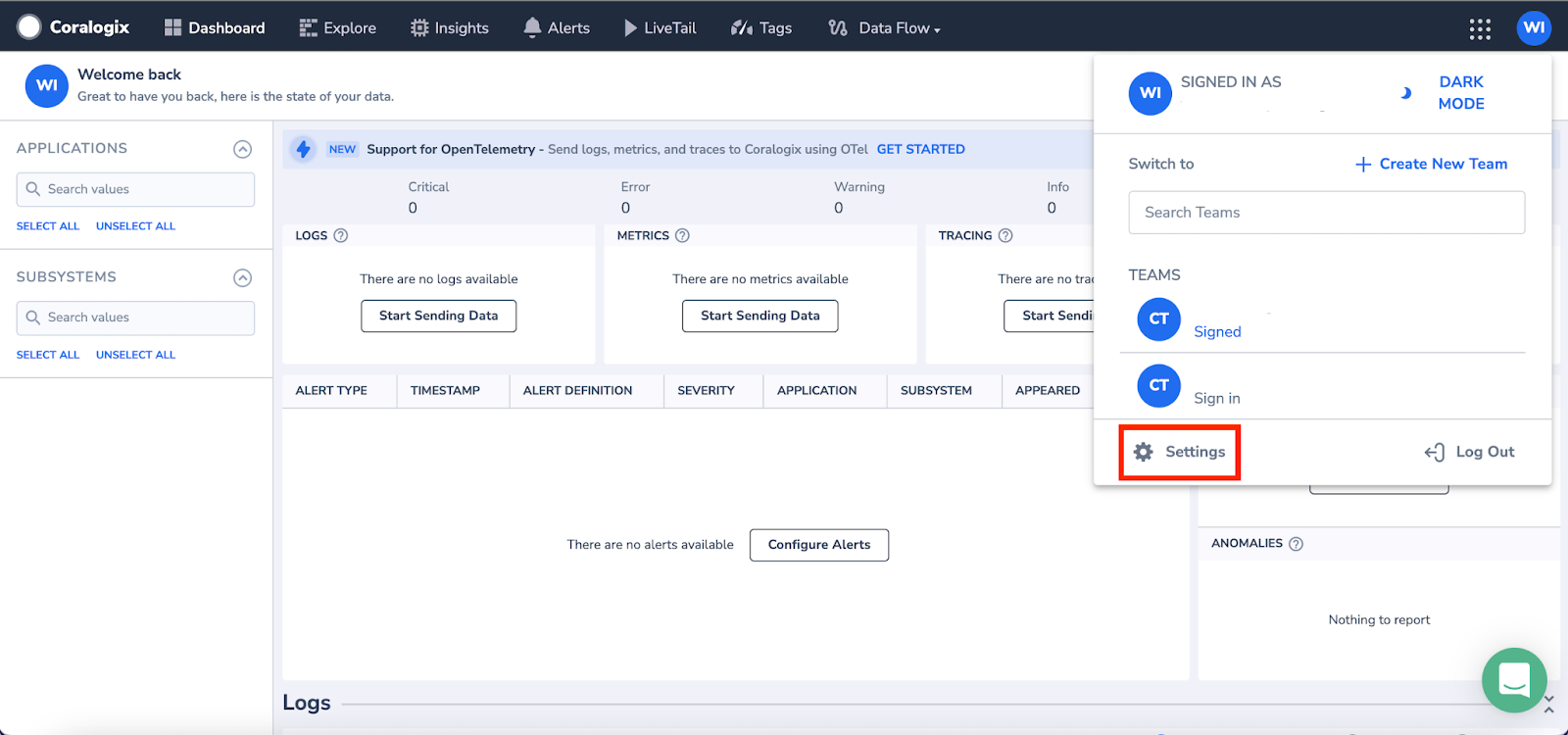Viewport: 1568px width, 735px height.
Task: Expand the Logs section chevron
Action: tap(1548, 704)
